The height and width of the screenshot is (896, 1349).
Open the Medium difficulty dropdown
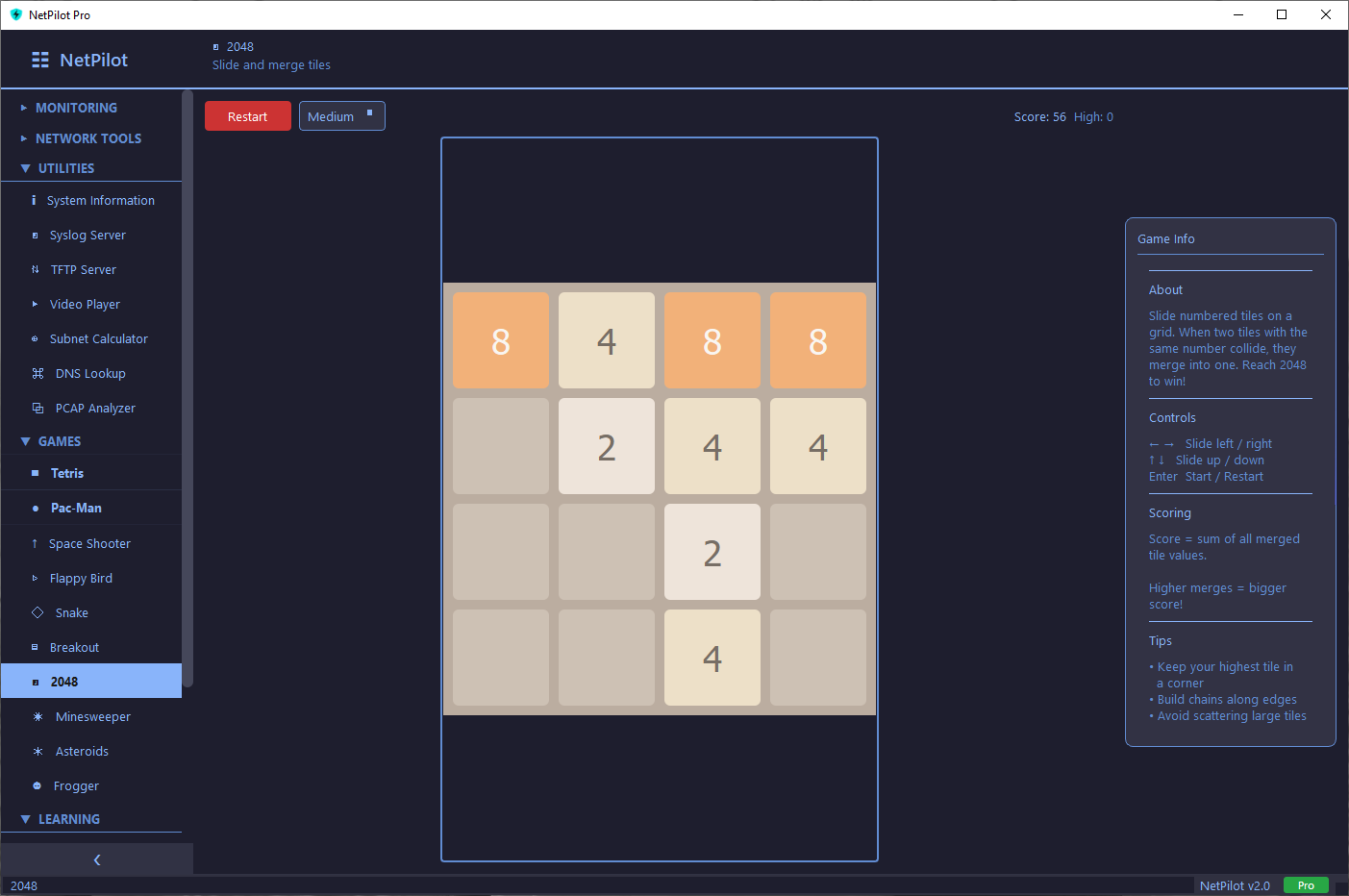[x=341, y=115]
